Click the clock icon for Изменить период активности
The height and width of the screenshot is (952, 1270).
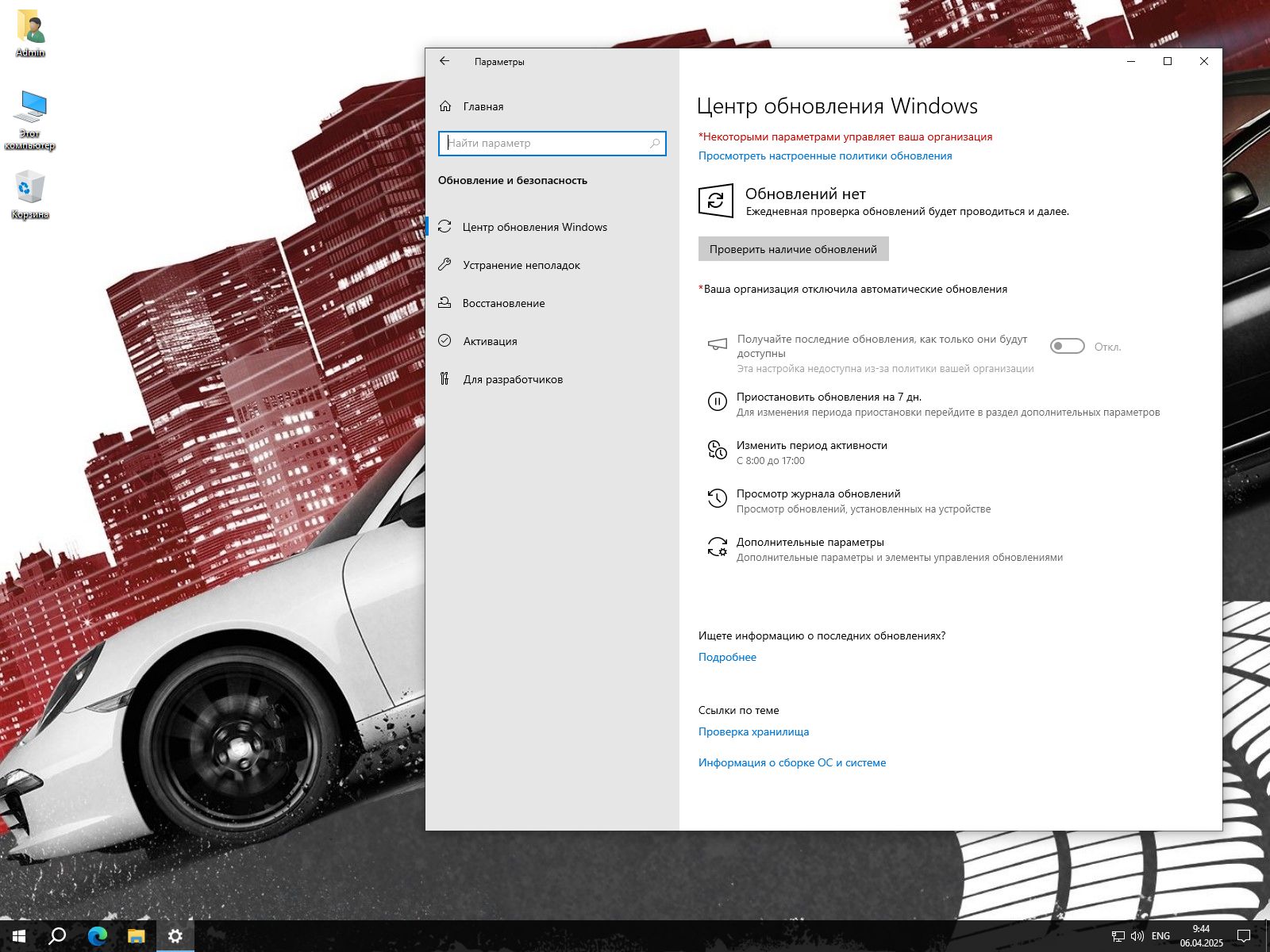717,451
